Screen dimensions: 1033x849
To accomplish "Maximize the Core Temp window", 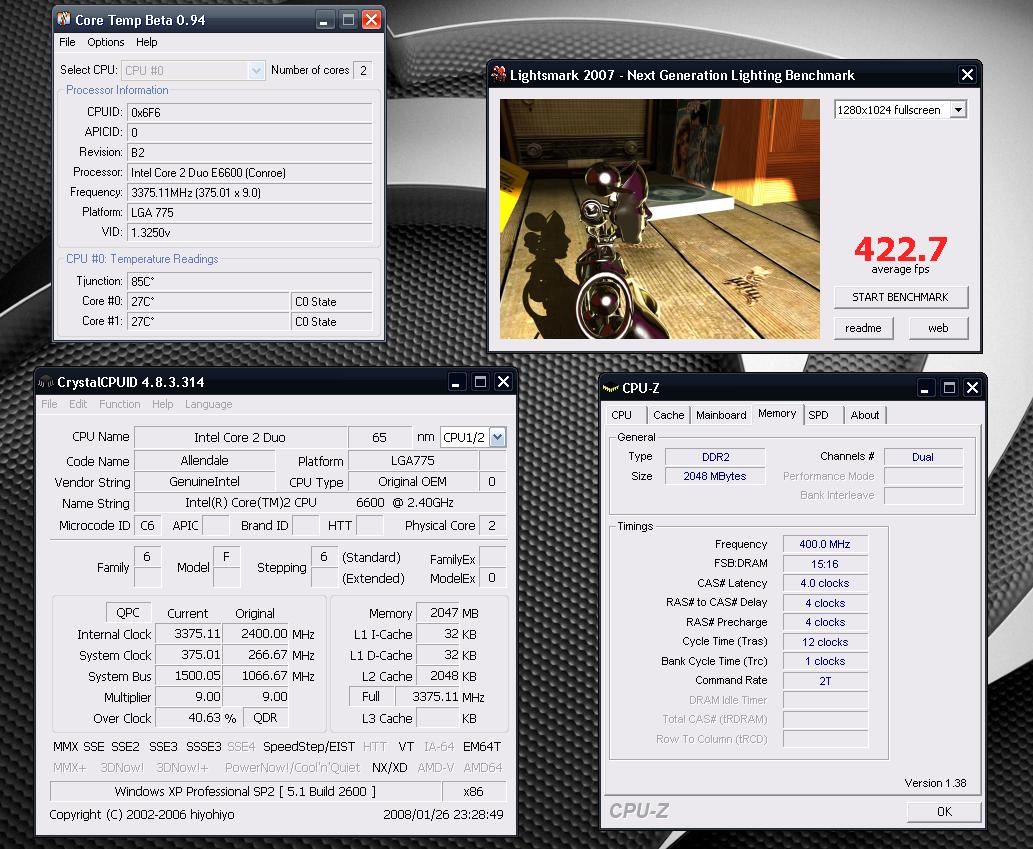I will (349, 20).
